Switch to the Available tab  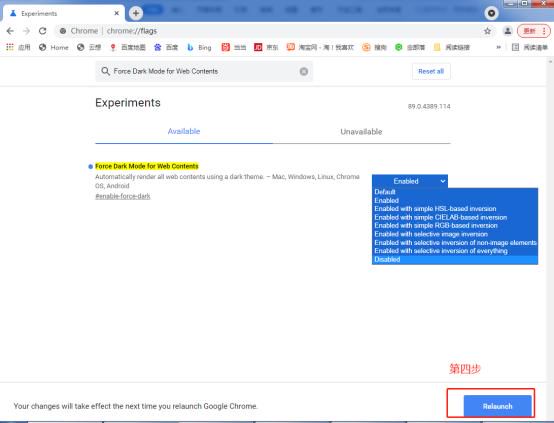coord(184,131)
